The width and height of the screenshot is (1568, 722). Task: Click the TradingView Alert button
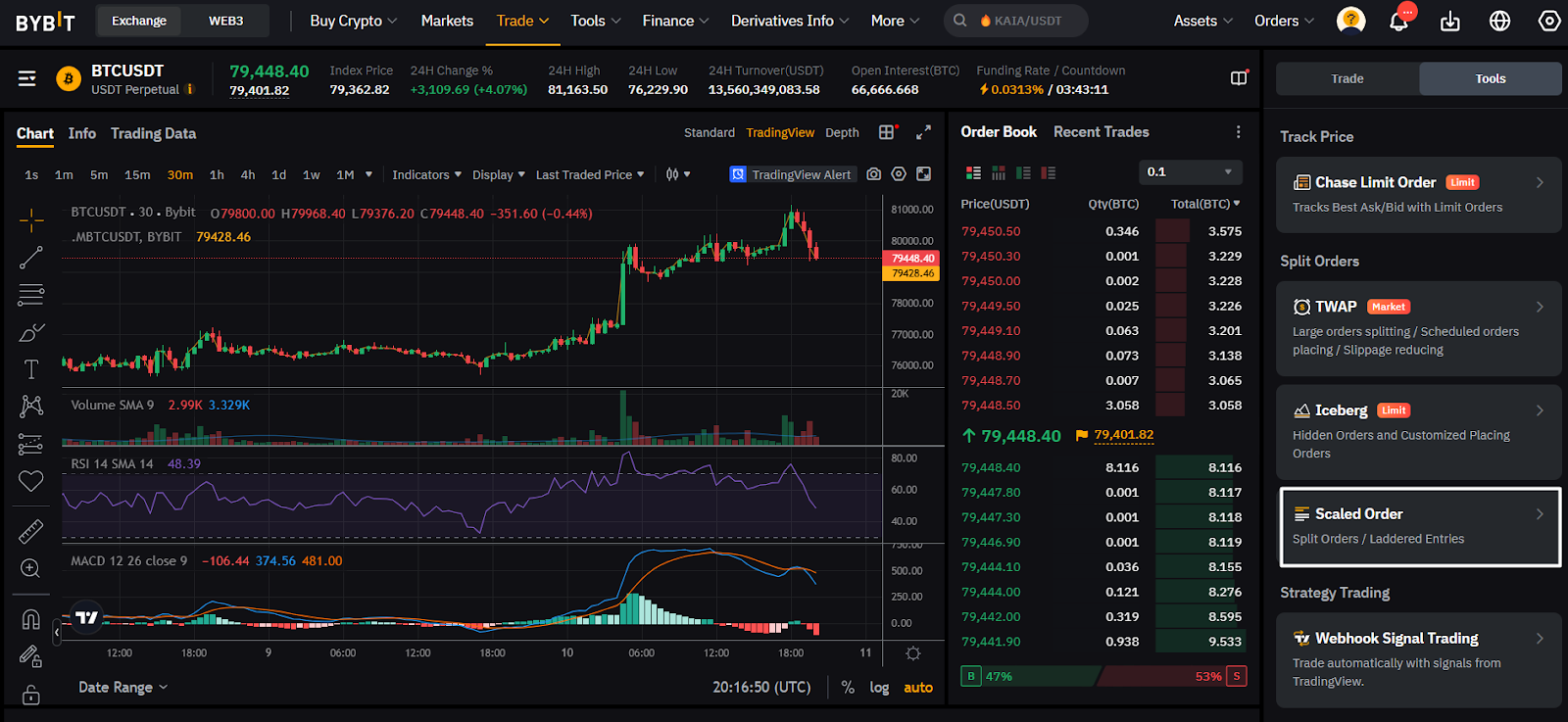coord(792,174)
